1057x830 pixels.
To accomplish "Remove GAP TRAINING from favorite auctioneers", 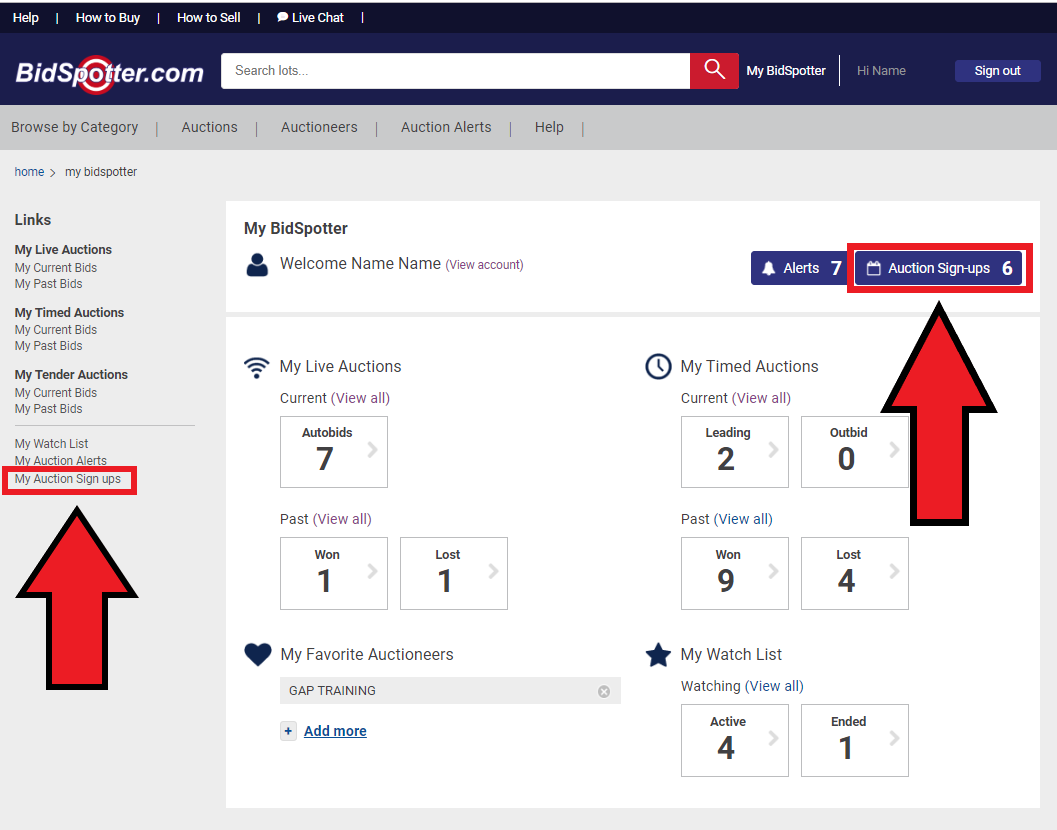I will (604, 691).
